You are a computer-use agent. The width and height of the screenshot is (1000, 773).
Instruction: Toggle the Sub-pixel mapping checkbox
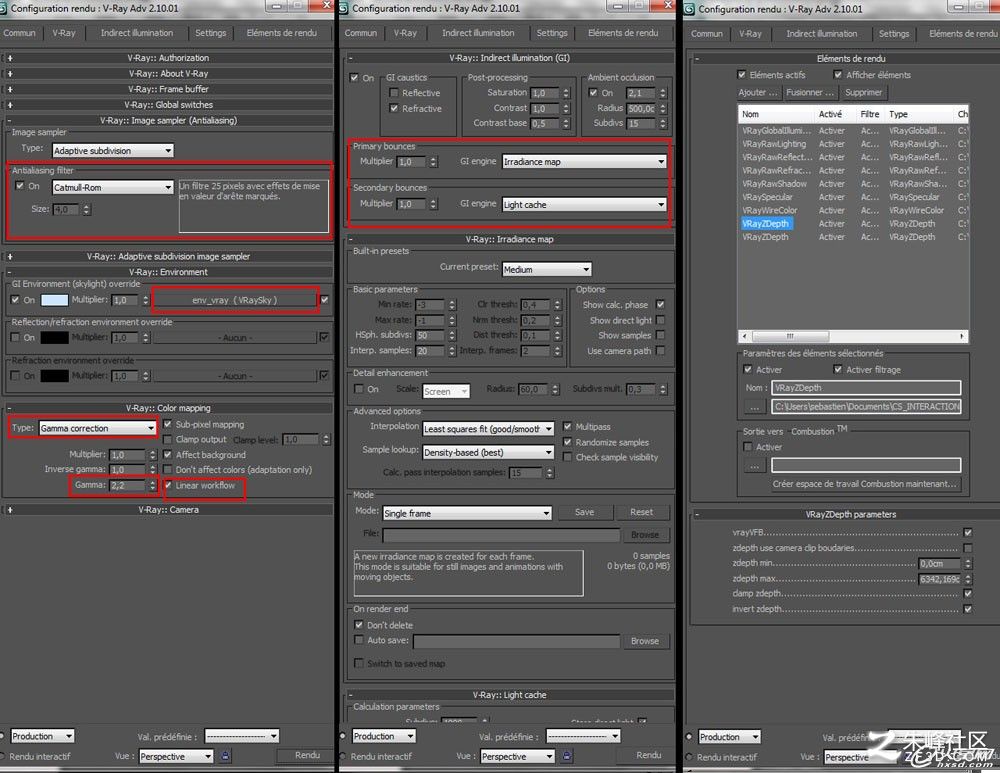pos(168,423)
